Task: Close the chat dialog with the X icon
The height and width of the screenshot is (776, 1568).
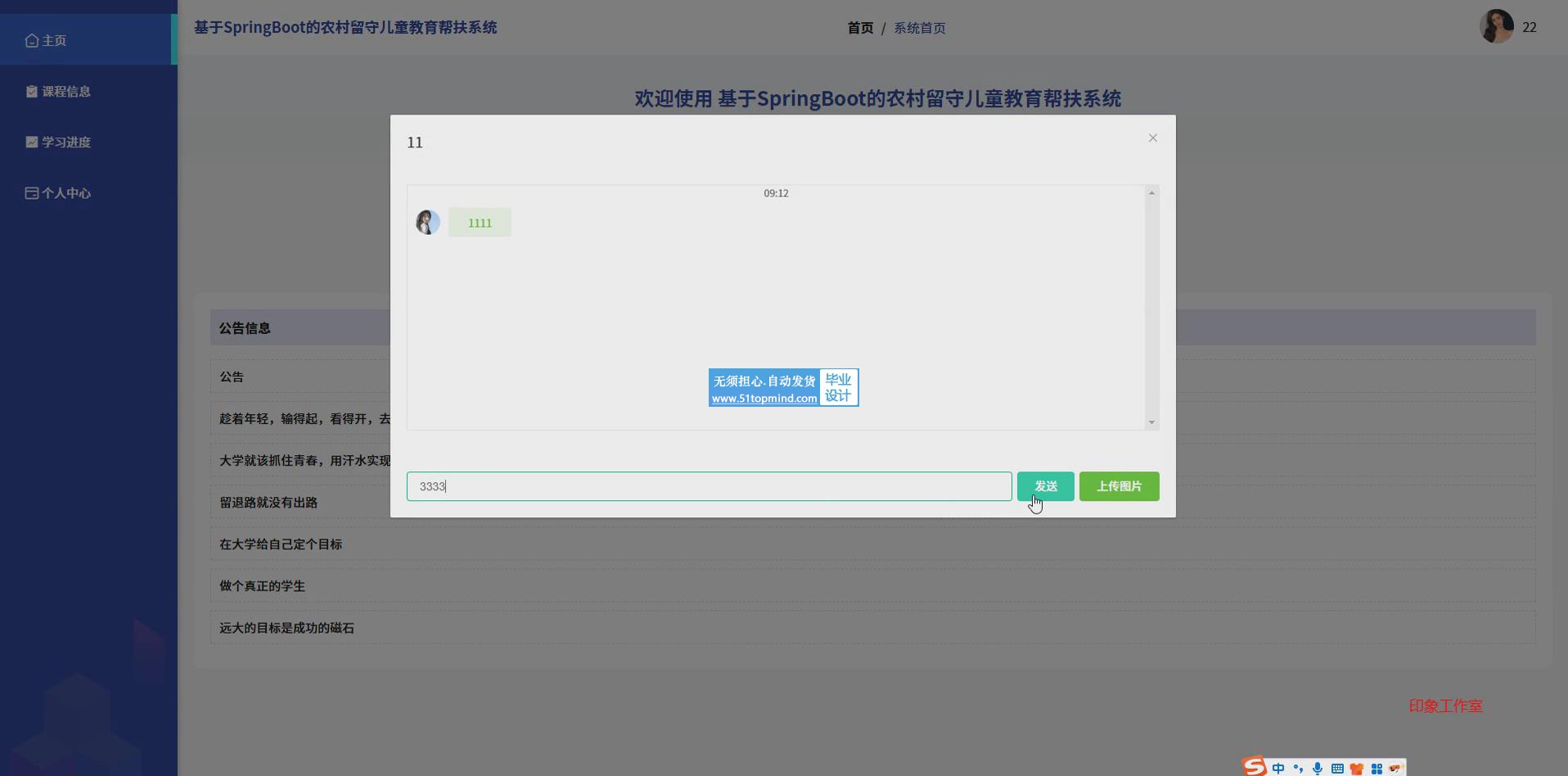Action: (x=1152, y=138)
